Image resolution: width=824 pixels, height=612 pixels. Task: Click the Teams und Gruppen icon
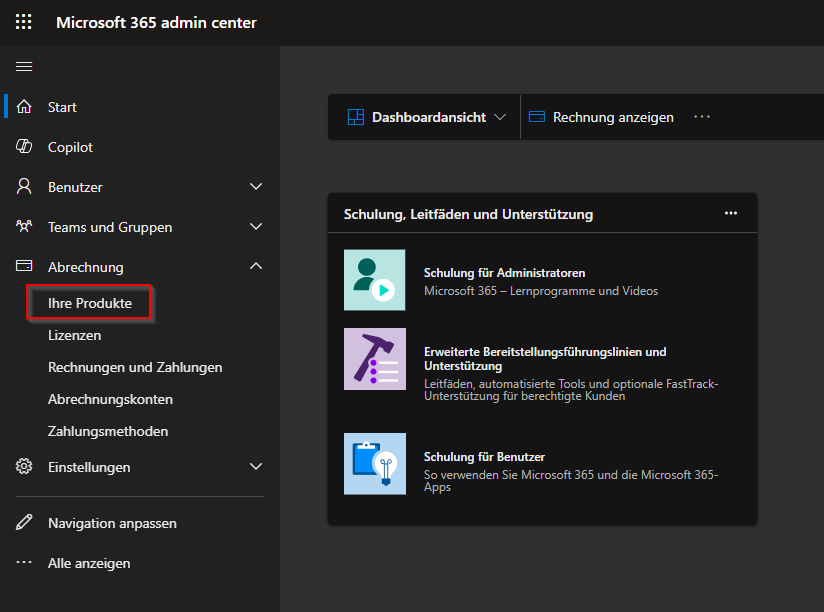click(24, 226)
